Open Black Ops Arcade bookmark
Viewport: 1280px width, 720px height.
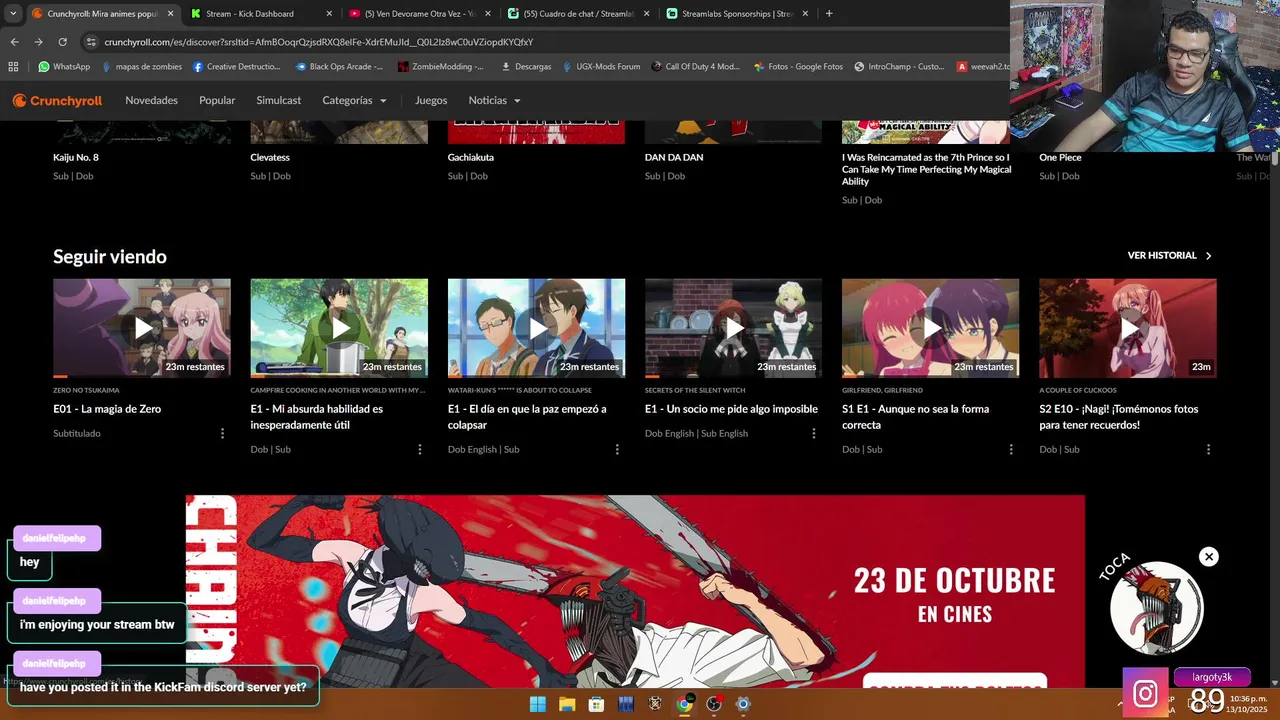pos(340,67)
